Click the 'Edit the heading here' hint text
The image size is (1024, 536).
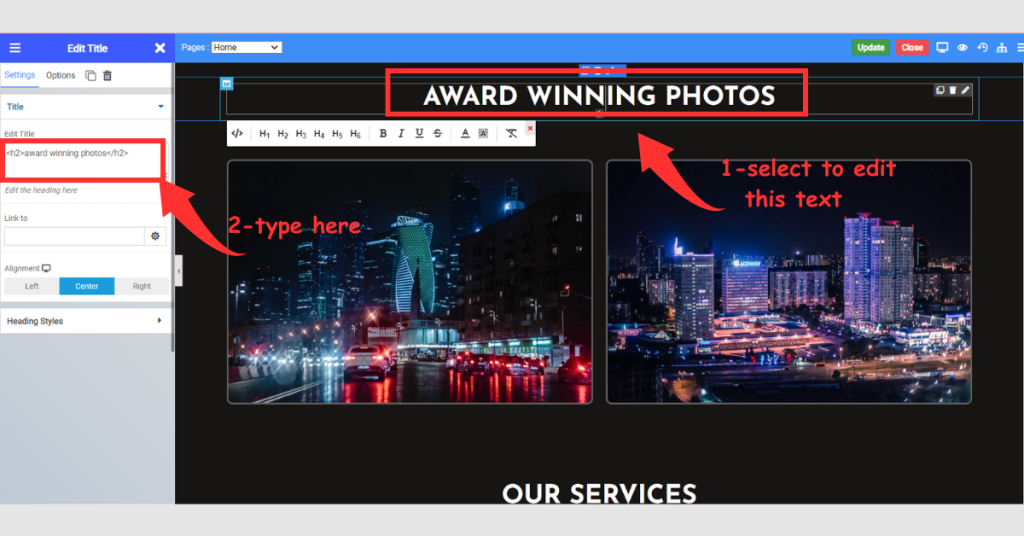(x=41, y=190)
